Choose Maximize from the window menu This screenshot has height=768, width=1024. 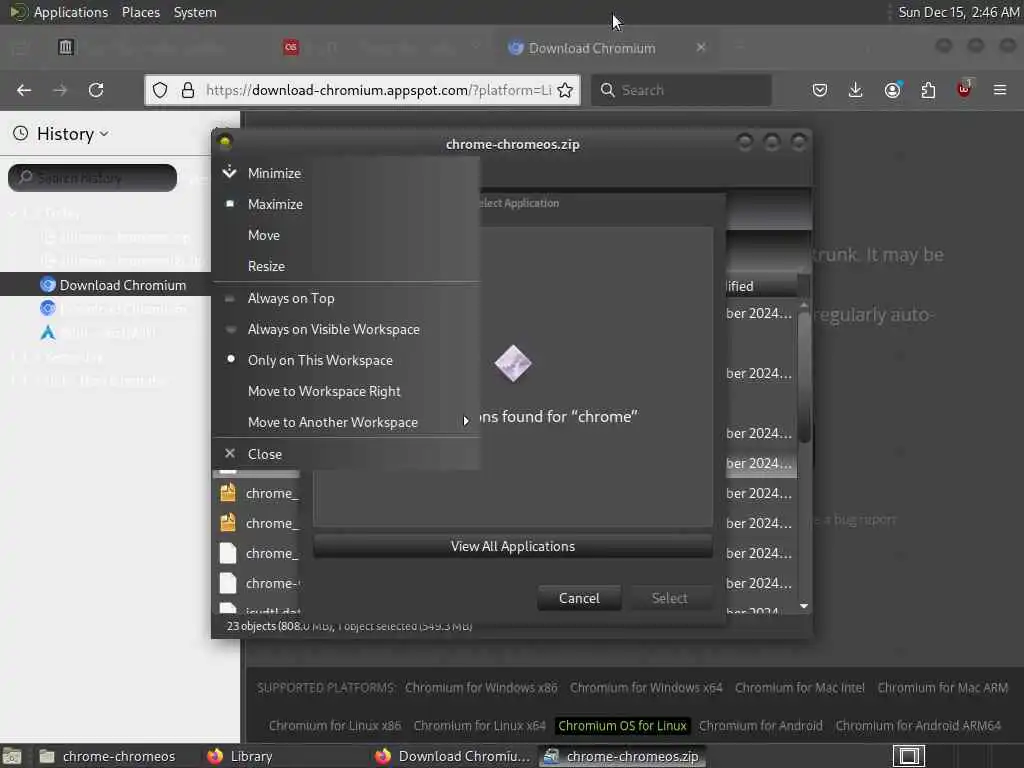point(346,204)
